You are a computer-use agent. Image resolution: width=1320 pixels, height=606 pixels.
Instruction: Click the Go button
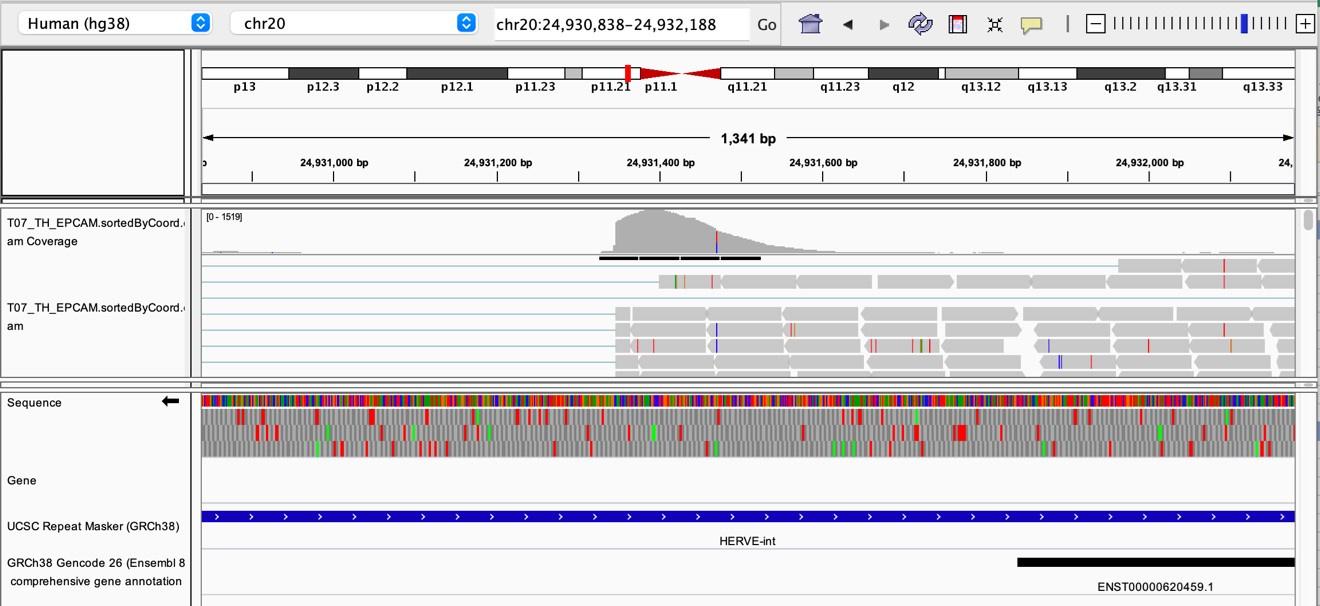(x=767, y=24)
